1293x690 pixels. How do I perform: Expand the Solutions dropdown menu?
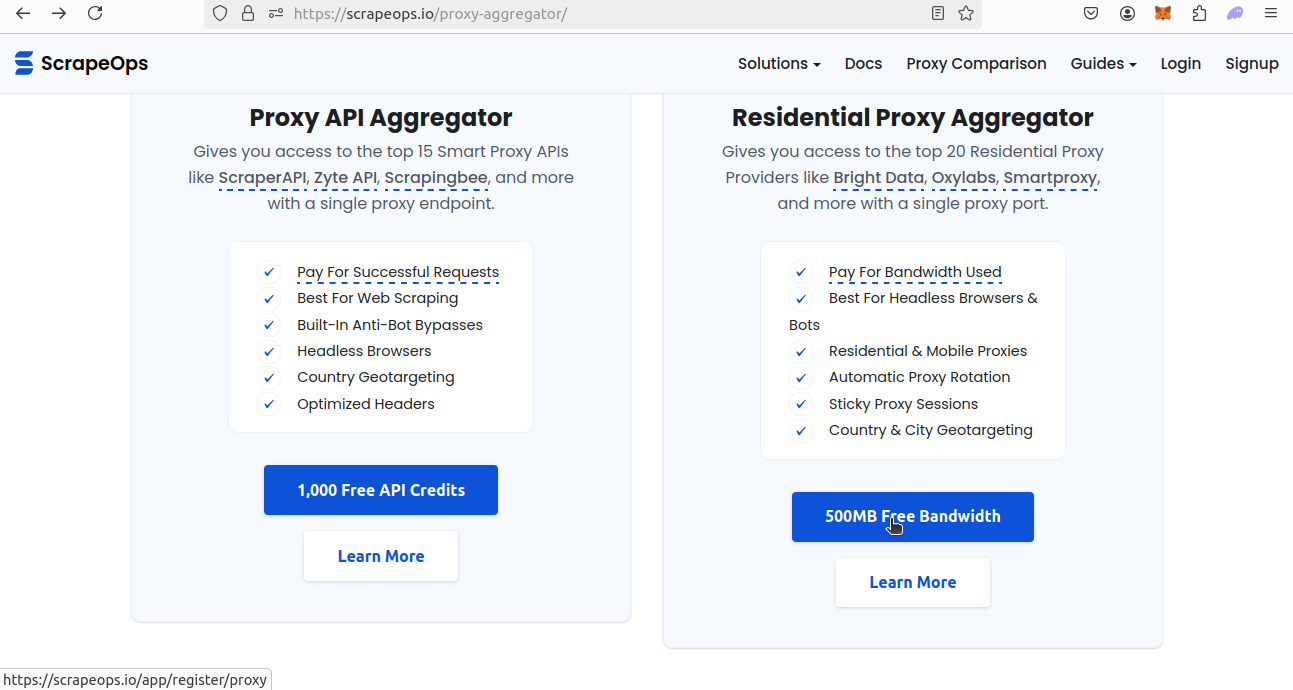pyautogui.click(x=779, y=63)
